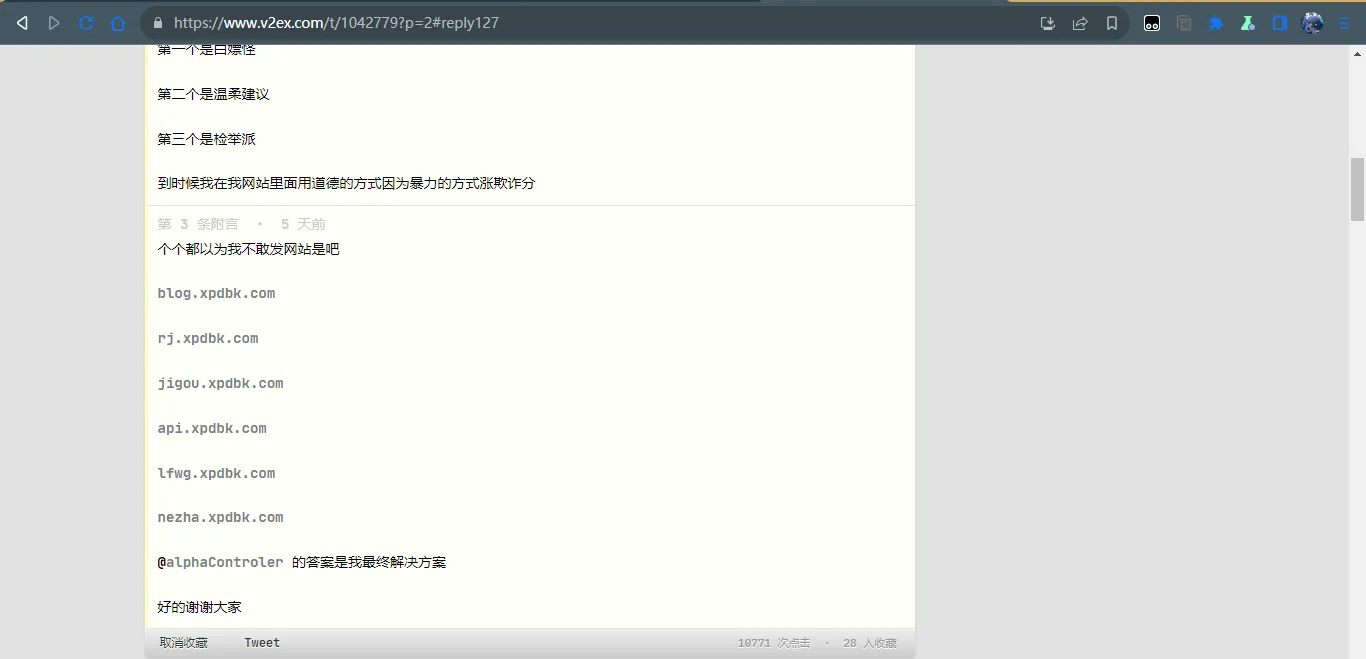
Task: Click the bookmark icon in the toolbar
Action: (1112, 23)
